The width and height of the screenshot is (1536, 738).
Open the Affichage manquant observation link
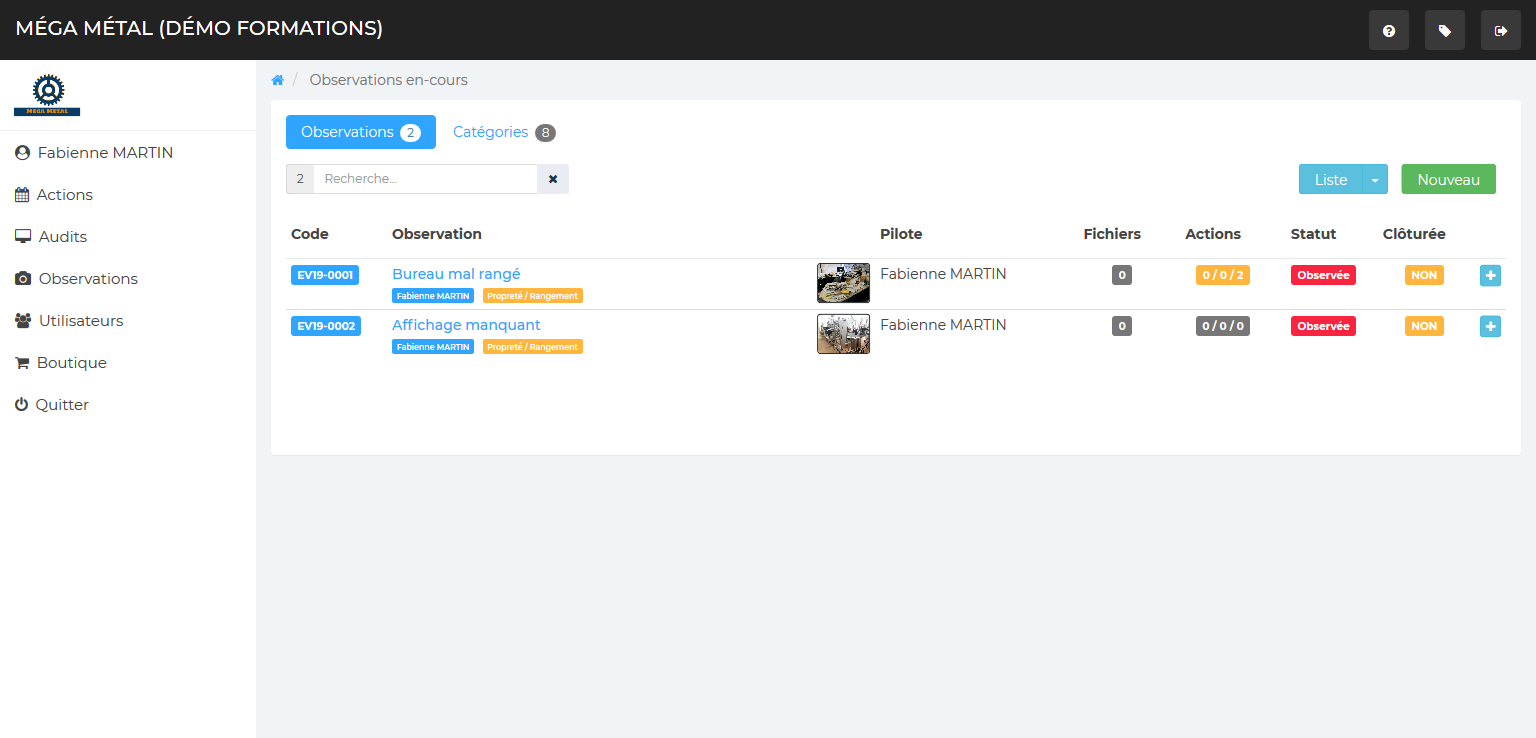point(466,325)
